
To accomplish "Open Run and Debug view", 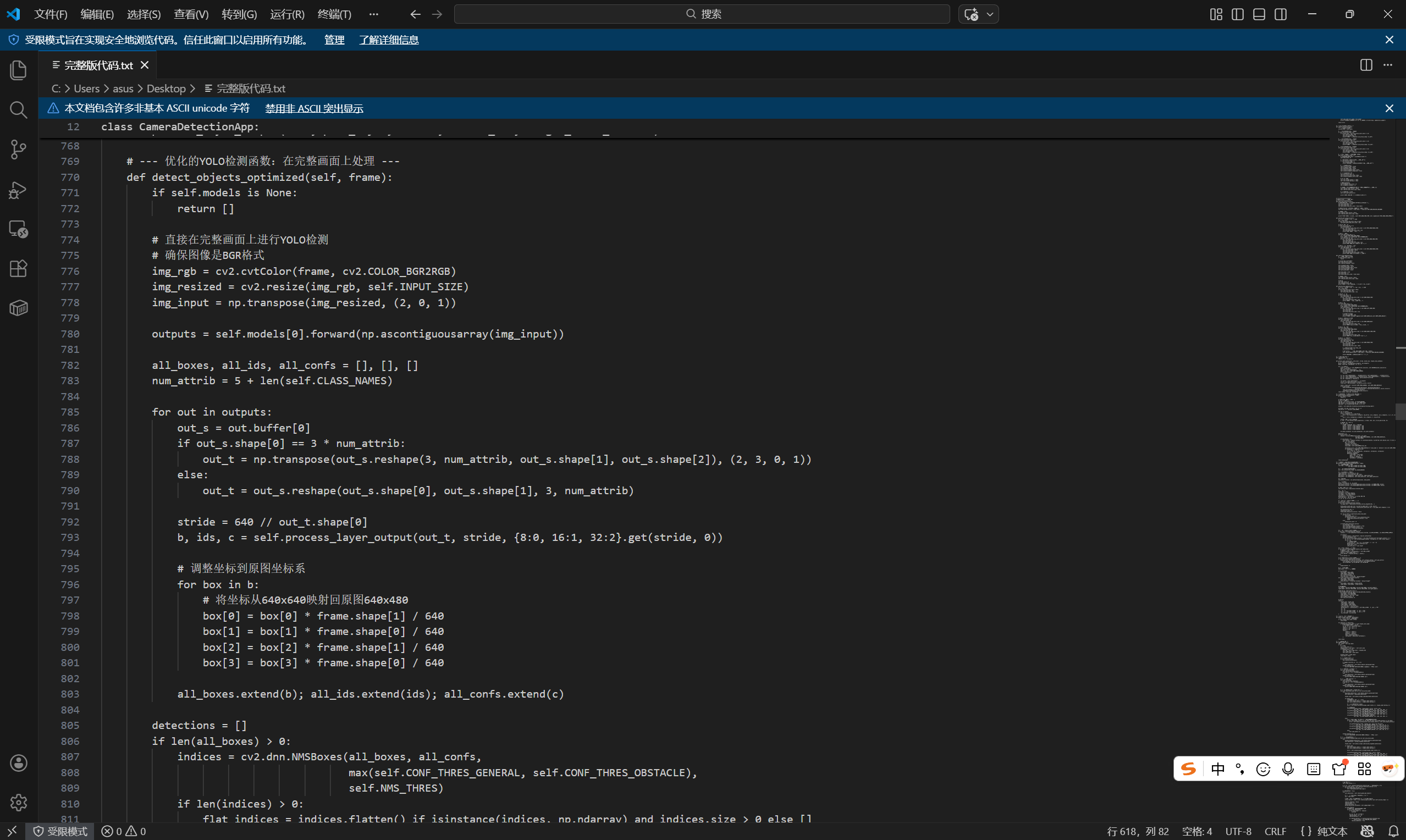I will pyautogui.click(x=18, y=190).
